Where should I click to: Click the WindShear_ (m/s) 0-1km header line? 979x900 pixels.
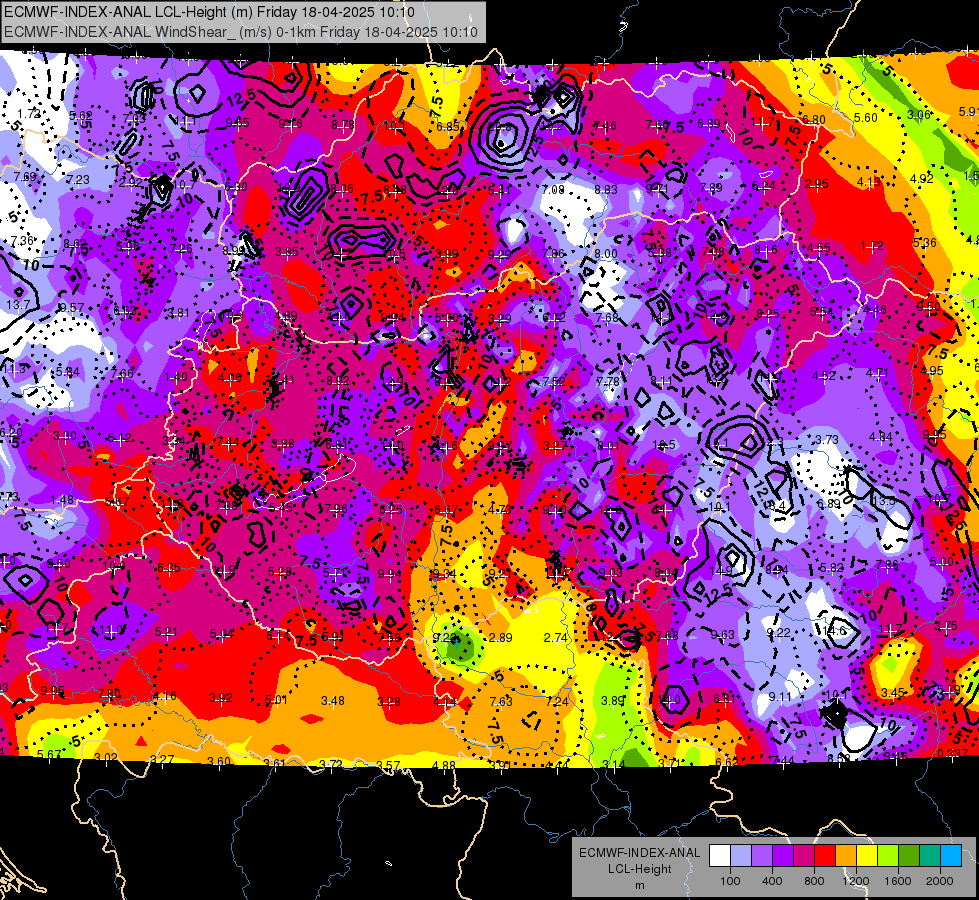point(240,32)
